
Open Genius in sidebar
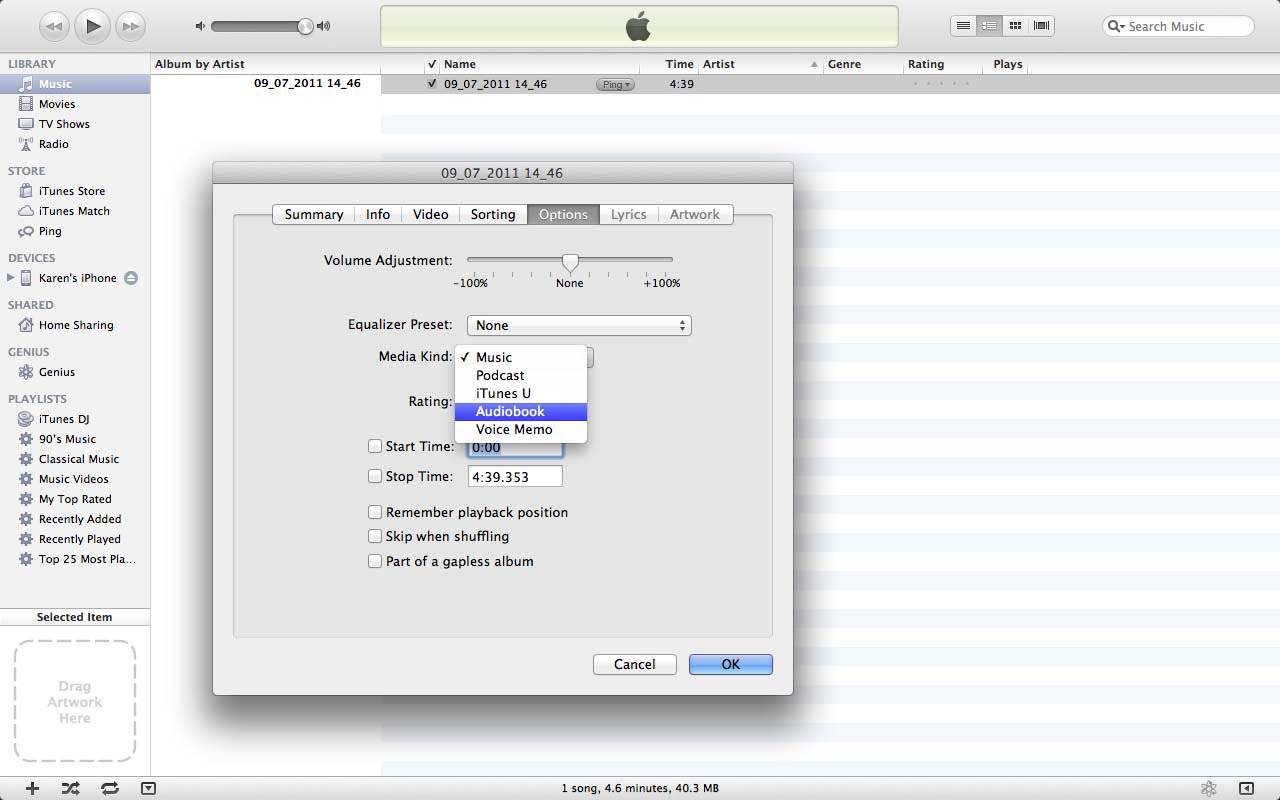[x=75, y=372]
